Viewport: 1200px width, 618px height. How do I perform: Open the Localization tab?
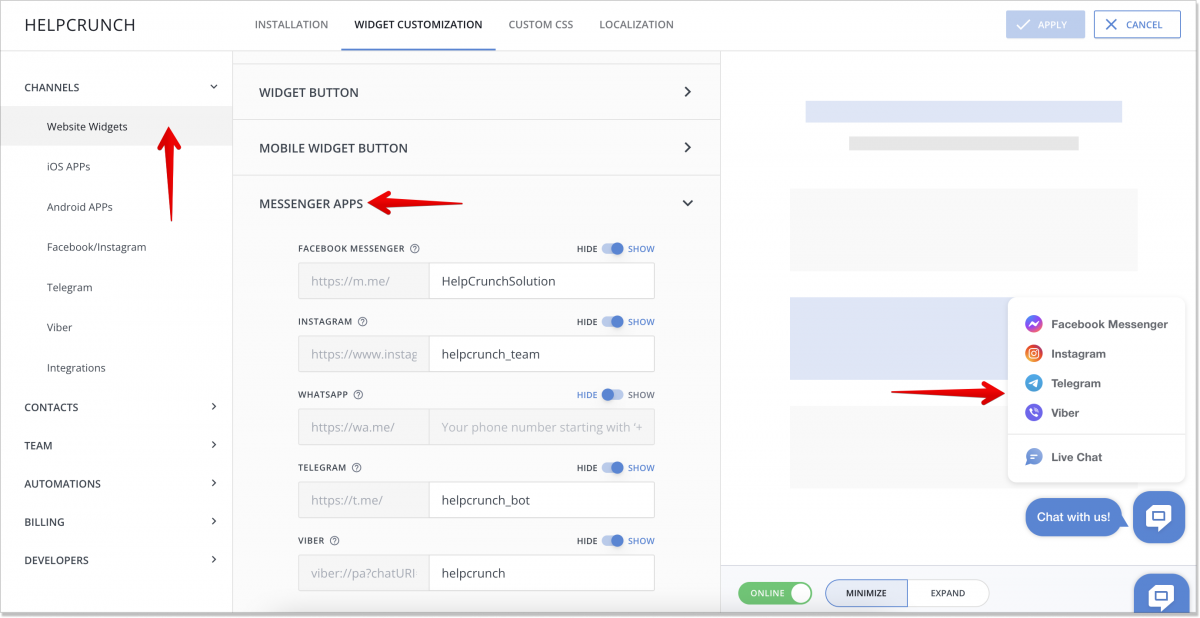636,24
